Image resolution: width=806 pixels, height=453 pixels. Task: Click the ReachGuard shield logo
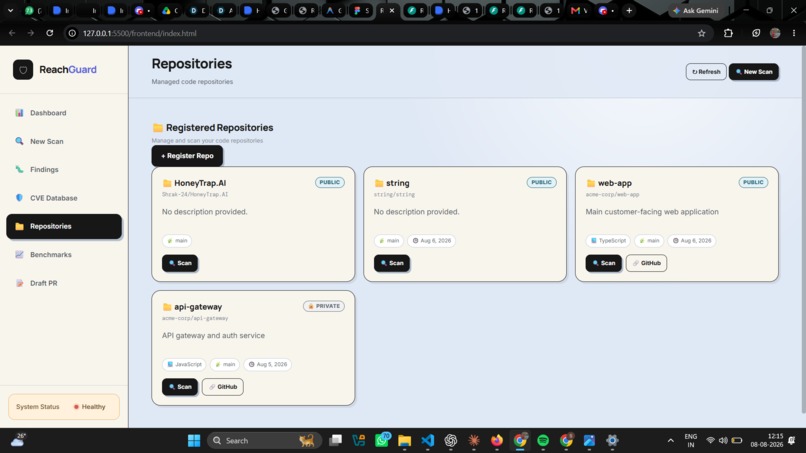click(23, 69)
